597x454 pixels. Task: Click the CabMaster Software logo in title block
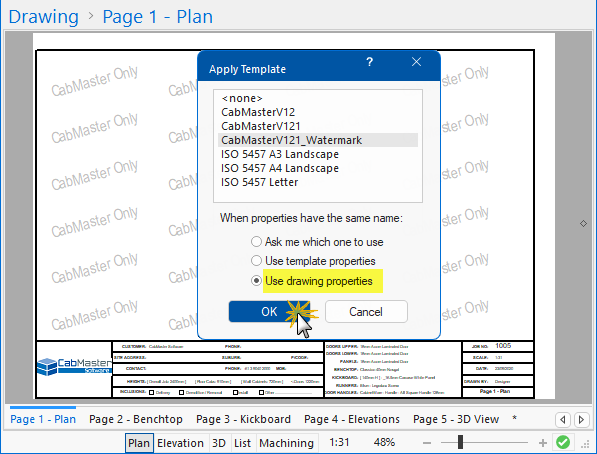[x=74, y=366]
